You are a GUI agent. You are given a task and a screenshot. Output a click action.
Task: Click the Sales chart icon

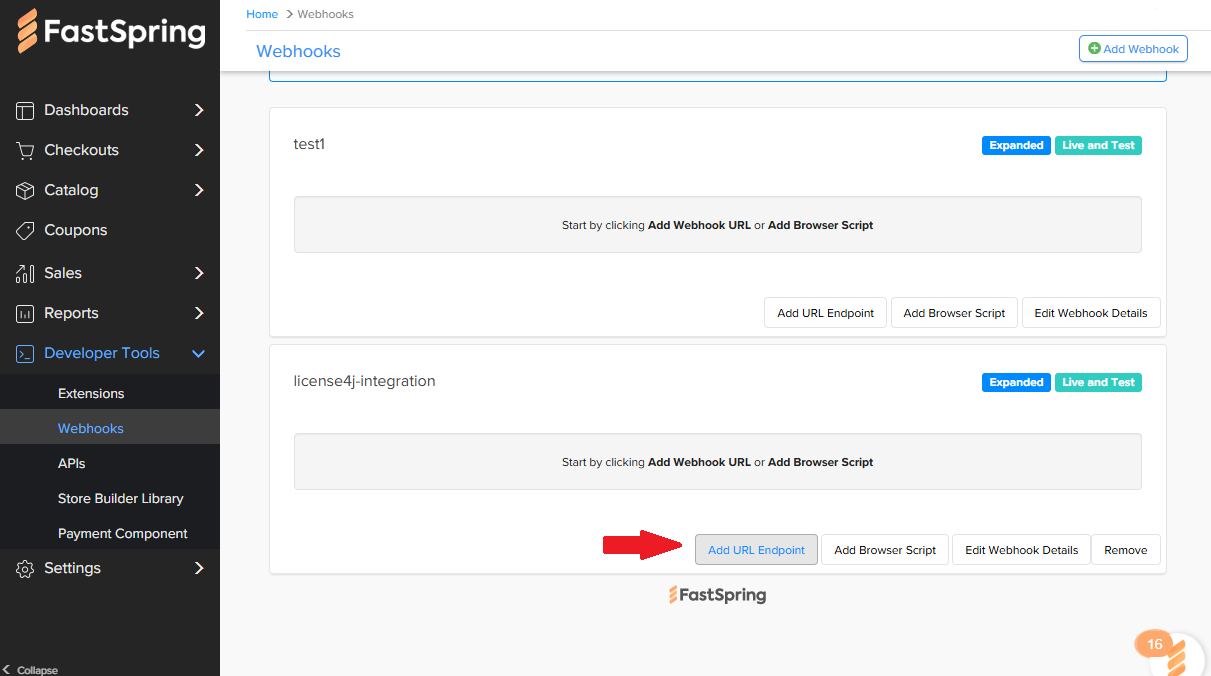25,273
